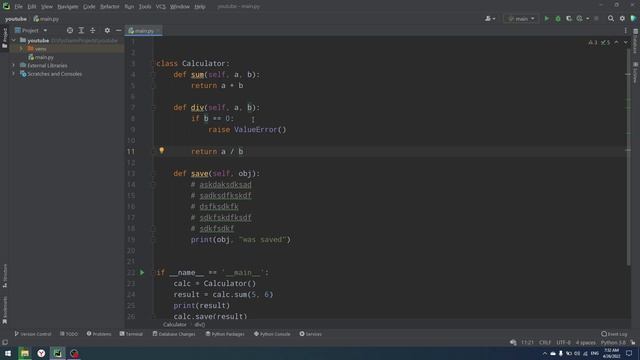
Task: Expand Scratches and Consoles node
Action: (14, 74)
